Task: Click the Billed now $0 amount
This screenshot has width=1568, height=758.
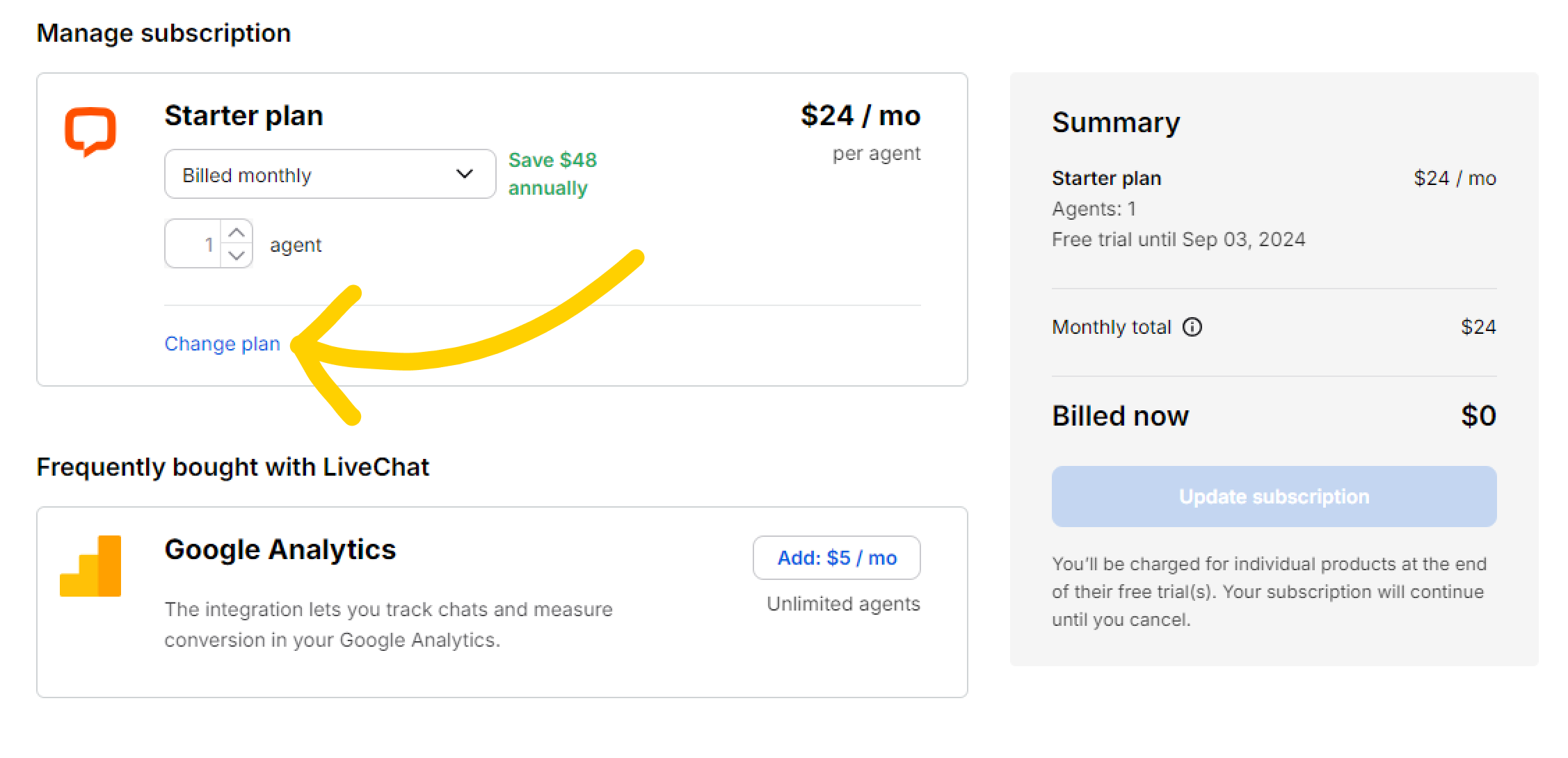Action: point(1478,416)
